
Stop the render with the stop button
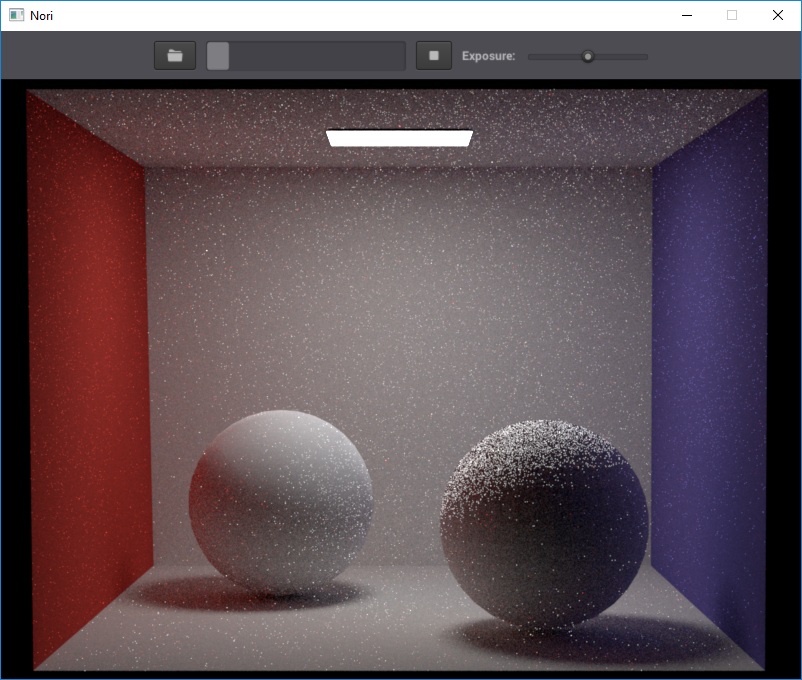434,56
